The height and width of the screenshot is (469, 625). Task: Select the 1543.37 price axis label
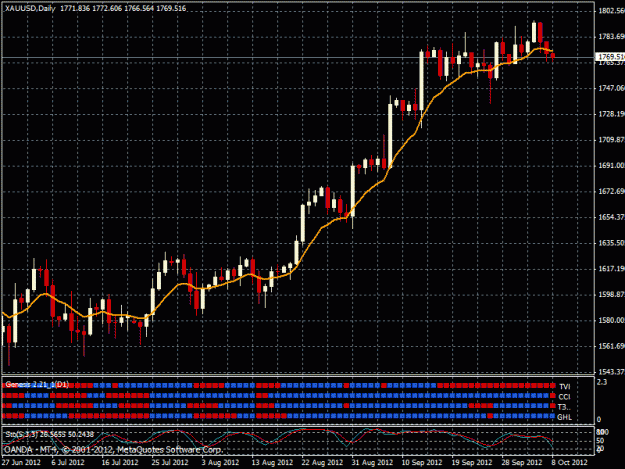click(611, 371)
